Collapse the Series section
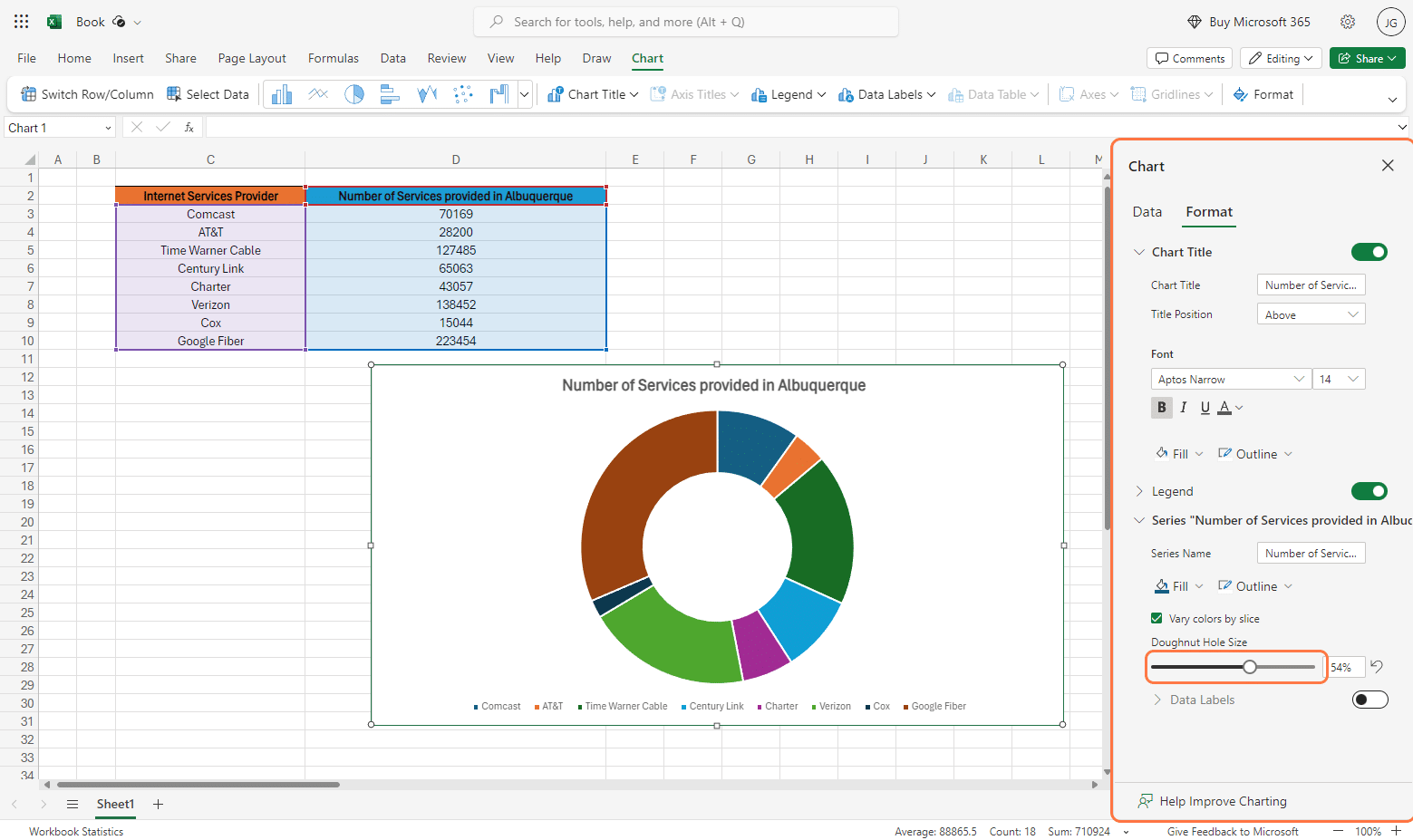1413x840 pixels. click(1139, 520)
